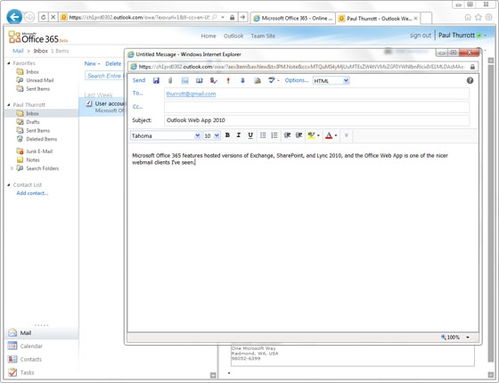Toggle Underline formatting button
499x383 pixels.
tap(250, 135)
